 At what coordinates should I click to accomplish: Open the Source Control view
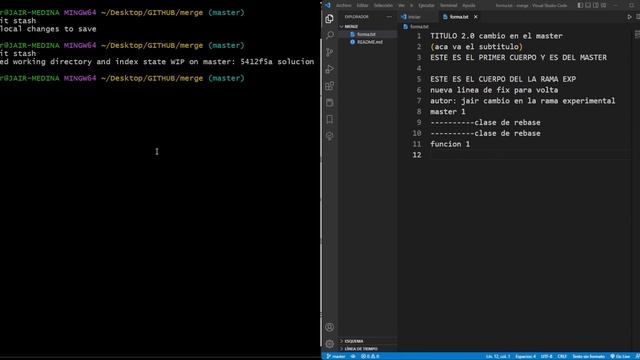point(329,52)
